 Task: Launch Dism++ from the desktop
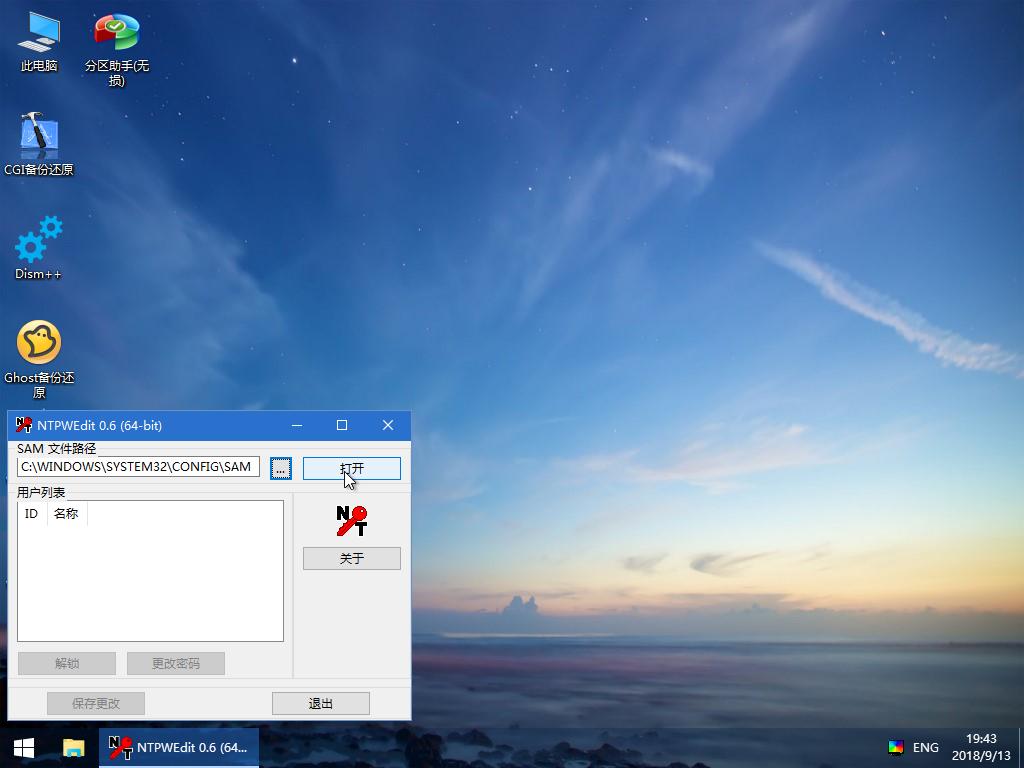38,240
